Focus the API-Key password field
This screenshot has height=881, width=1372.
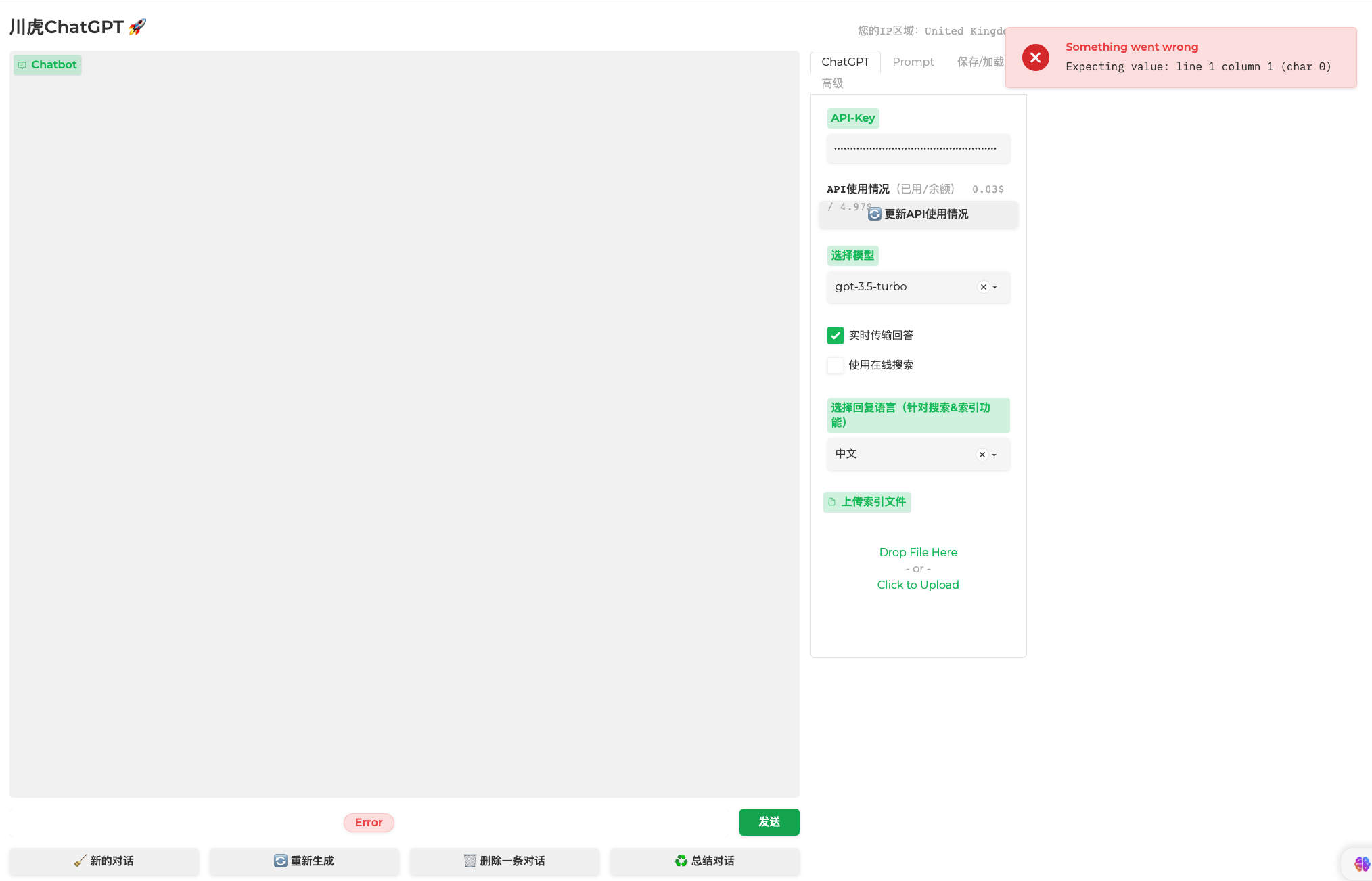tap(919, 148)
